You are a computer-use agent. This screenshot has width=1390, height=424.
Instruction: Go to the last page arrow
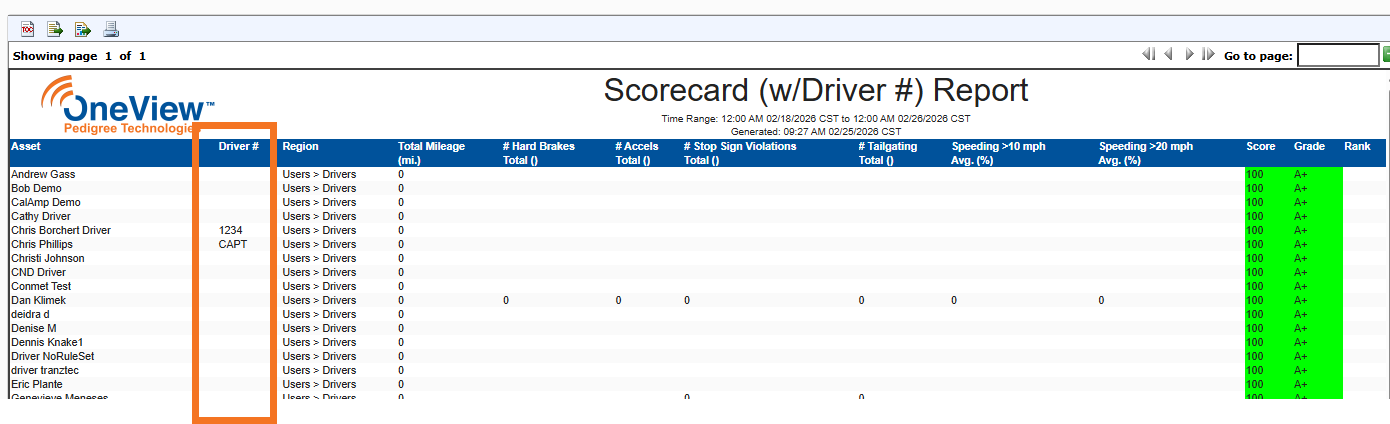pyautogui.click(x=1208, y=55)
